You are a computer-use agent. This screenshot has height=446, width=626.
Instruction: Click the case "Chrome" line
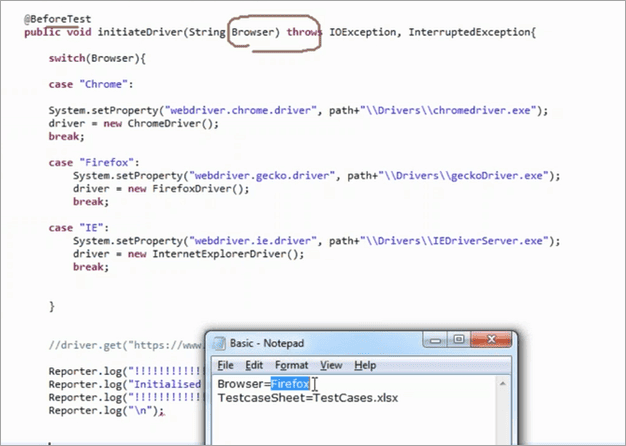point(91,84)
